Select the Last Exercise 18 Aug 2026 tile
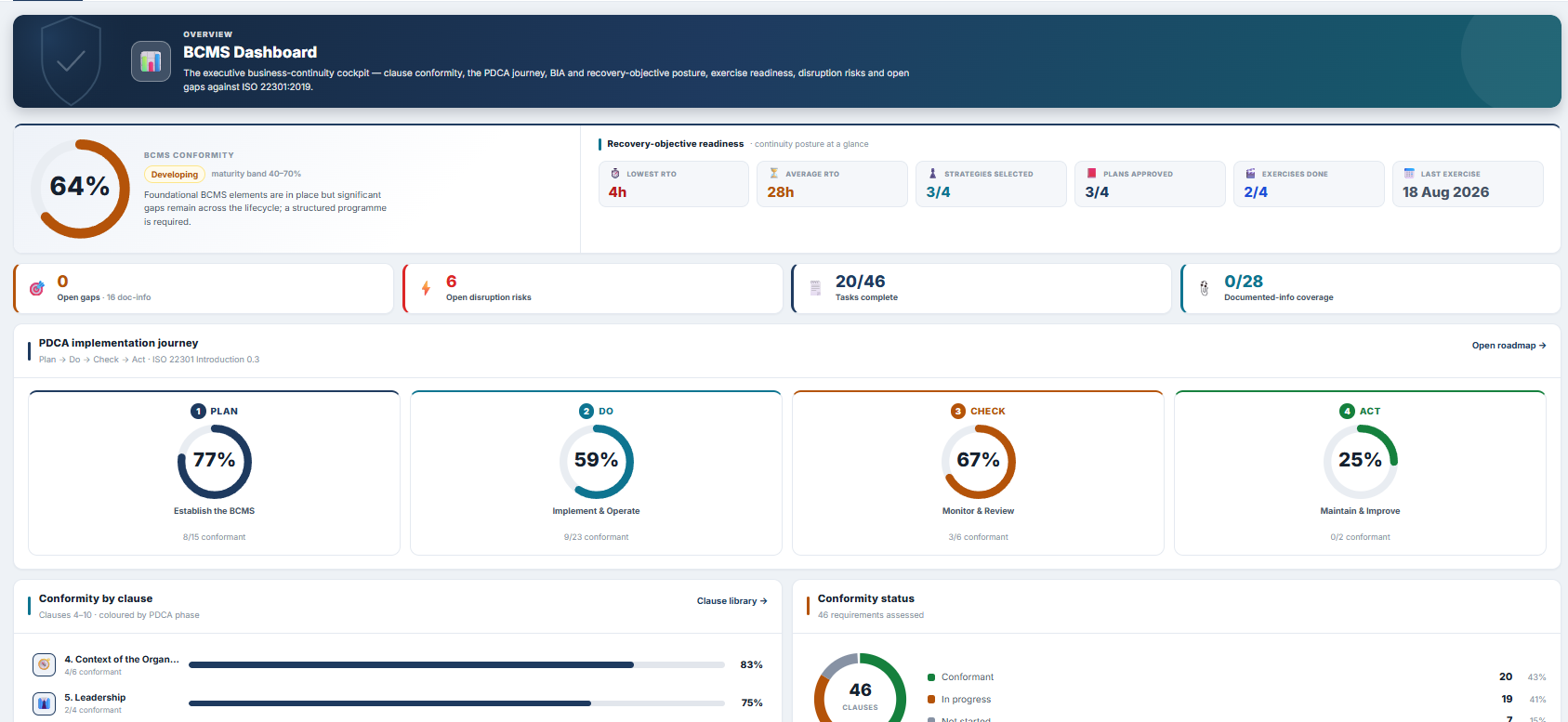 [1468, 184]
